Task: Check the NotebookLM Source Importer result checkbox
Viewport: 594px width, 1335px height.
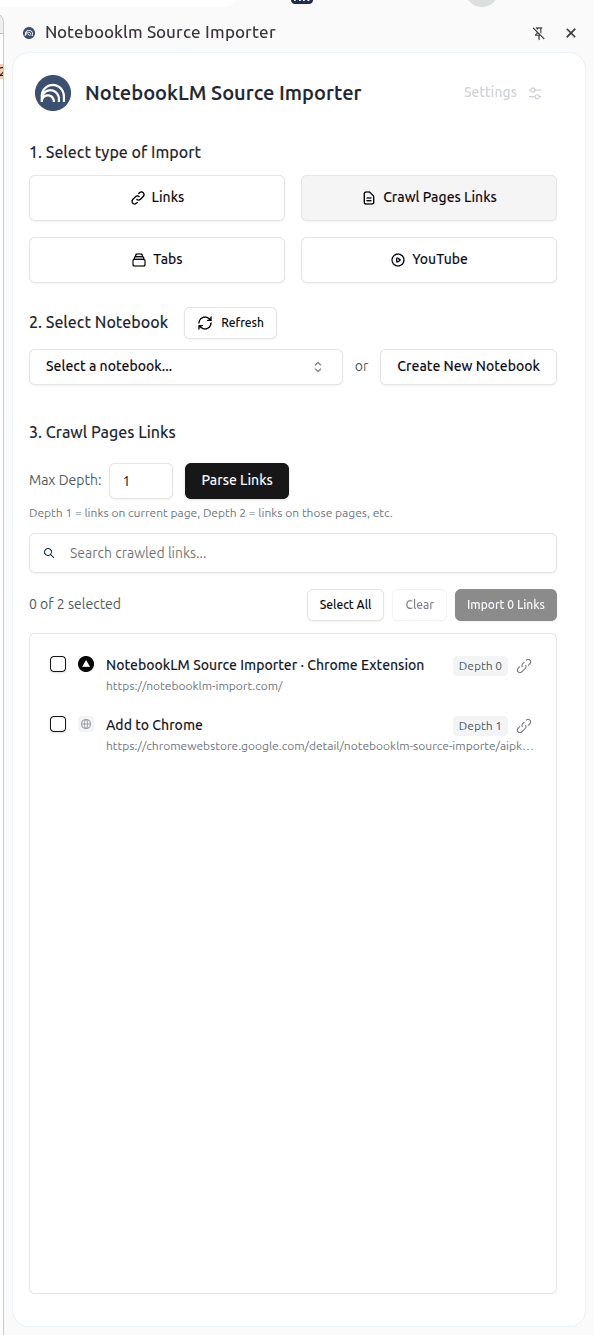Action: tap(57, 663)
